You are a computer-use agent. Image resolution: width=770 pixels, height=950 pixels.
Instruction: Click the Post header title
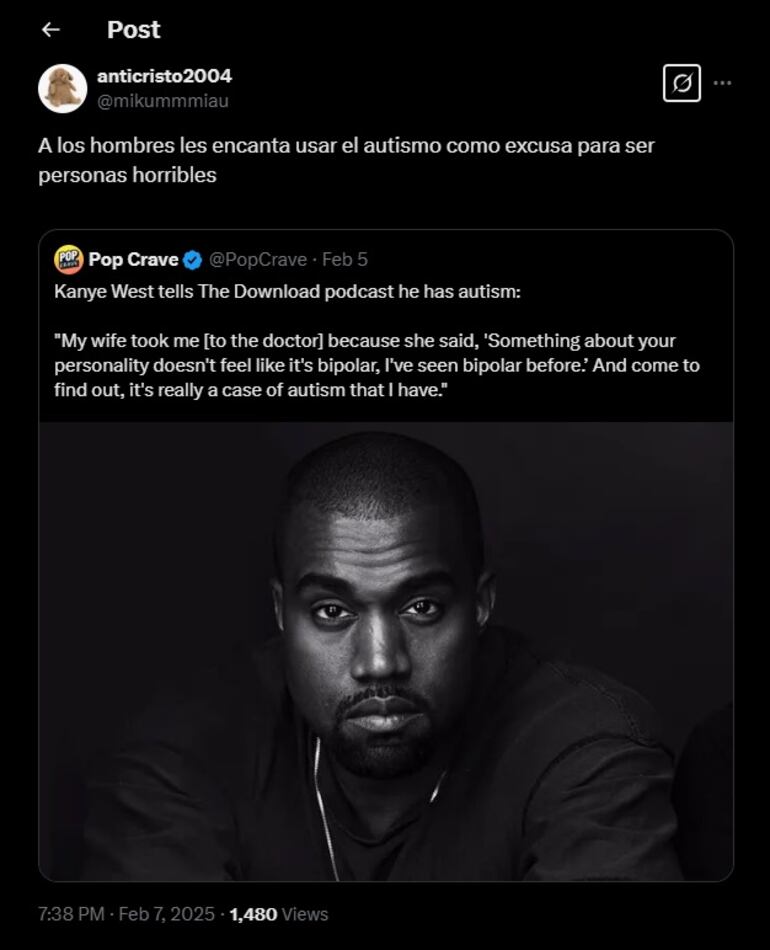pos(133,30)
